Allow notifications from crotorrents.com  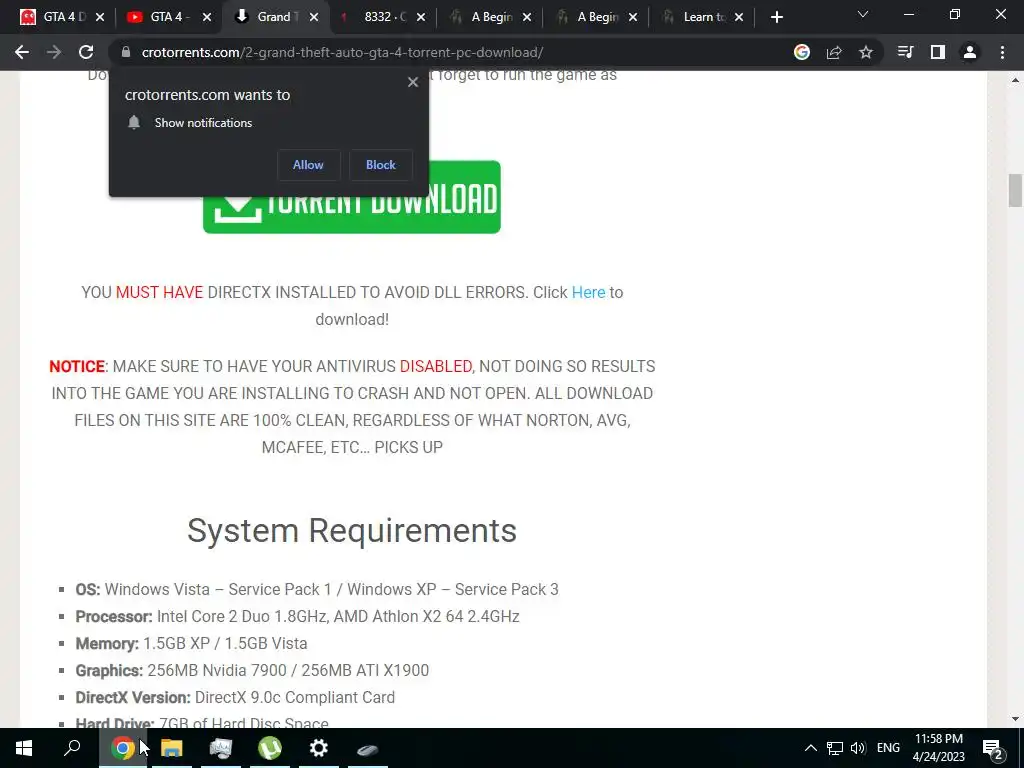tap(308, 165)
